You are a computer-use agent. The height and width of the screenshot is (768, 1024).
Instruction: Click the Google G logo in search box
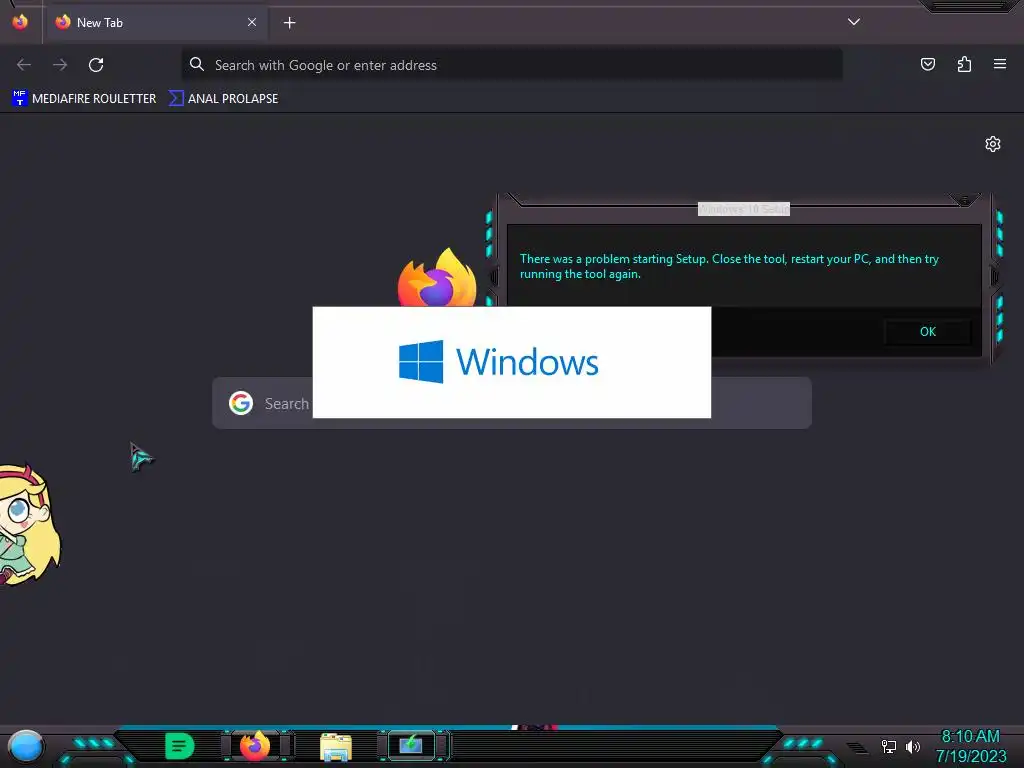[x=241, y=403]
